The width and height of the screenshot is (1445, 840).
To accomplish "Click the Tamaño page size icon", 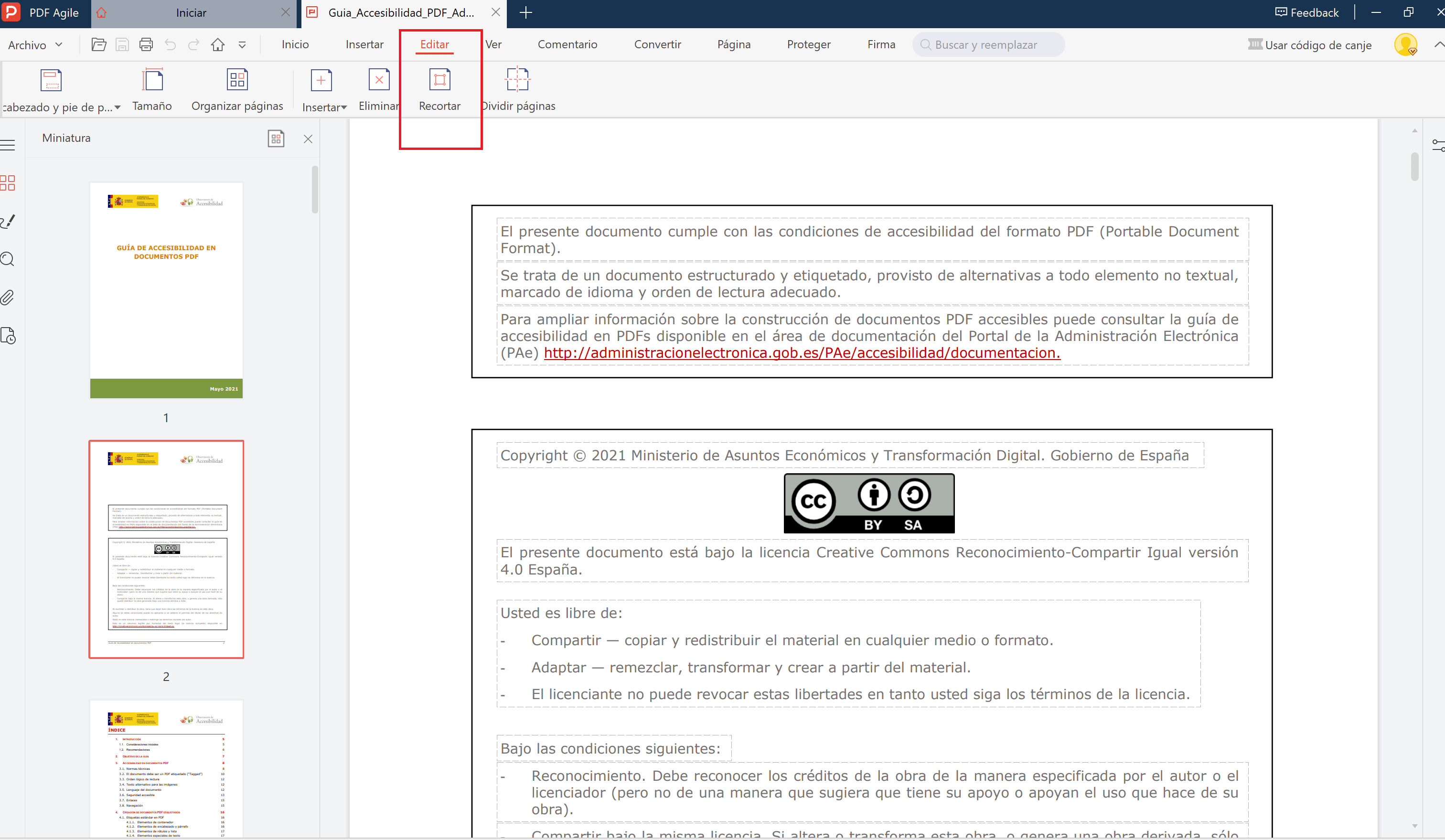I will tap(152, 80).
